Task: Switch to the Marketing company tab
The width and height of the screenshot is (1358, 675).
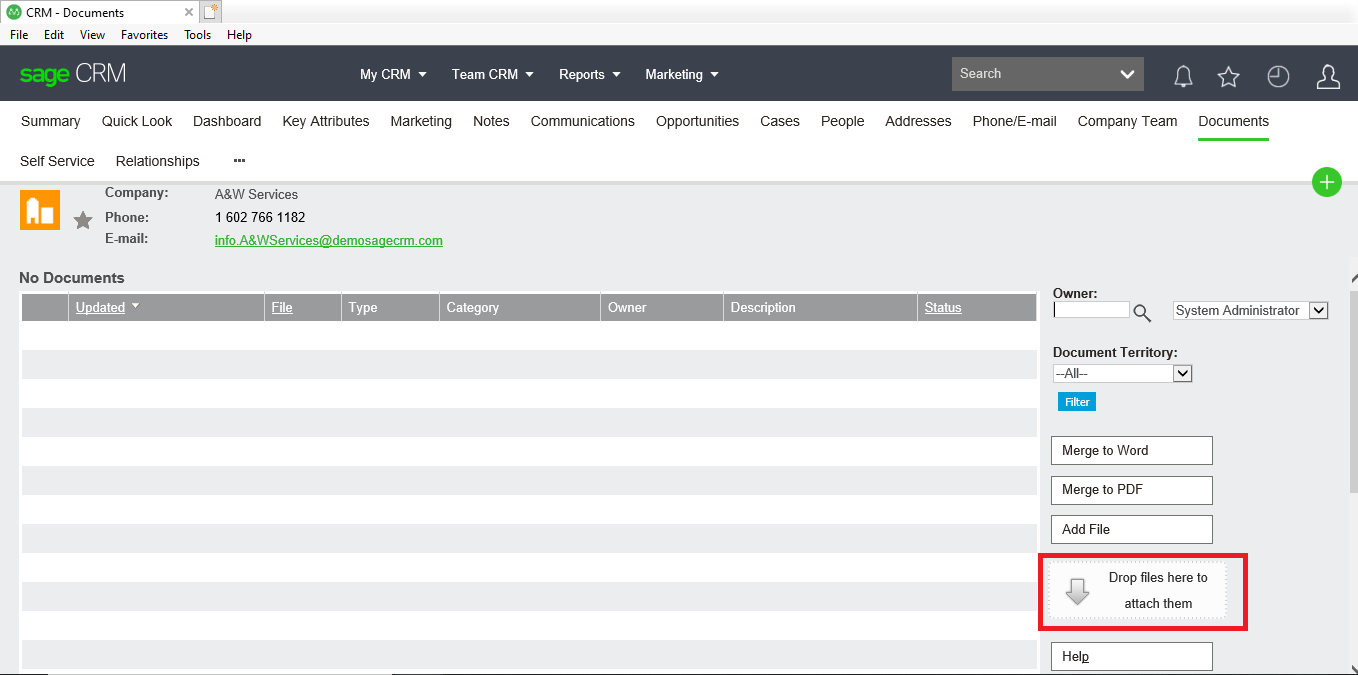Action: point(421,121)
